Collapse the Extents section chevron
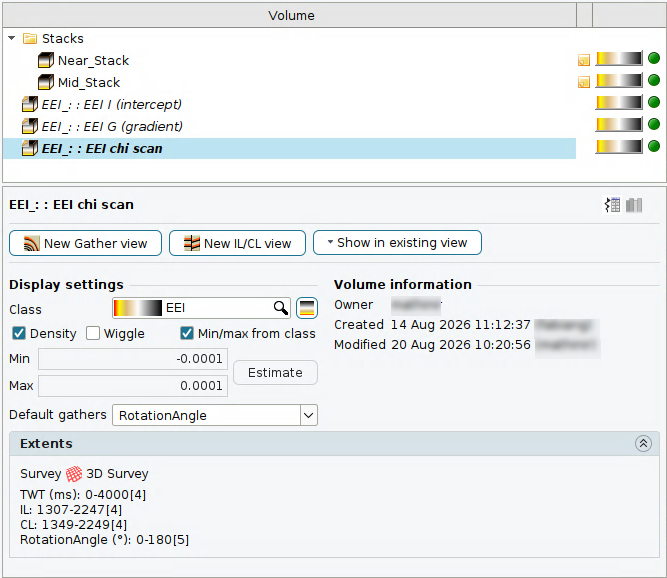Viewport: 667px width, 578px height. 643,444
